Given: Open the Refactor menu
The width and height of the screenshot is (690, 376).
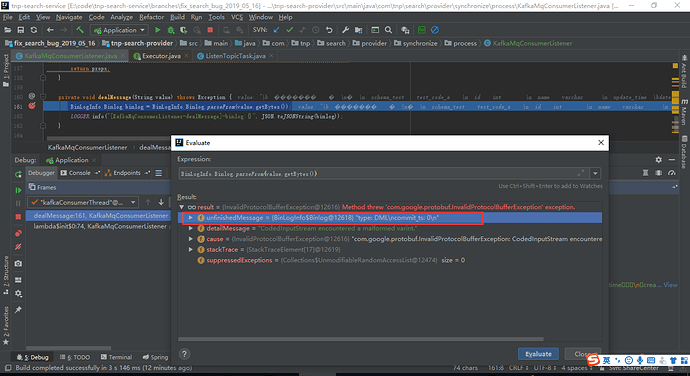Looking at the screenshot, I should [151, 17].
